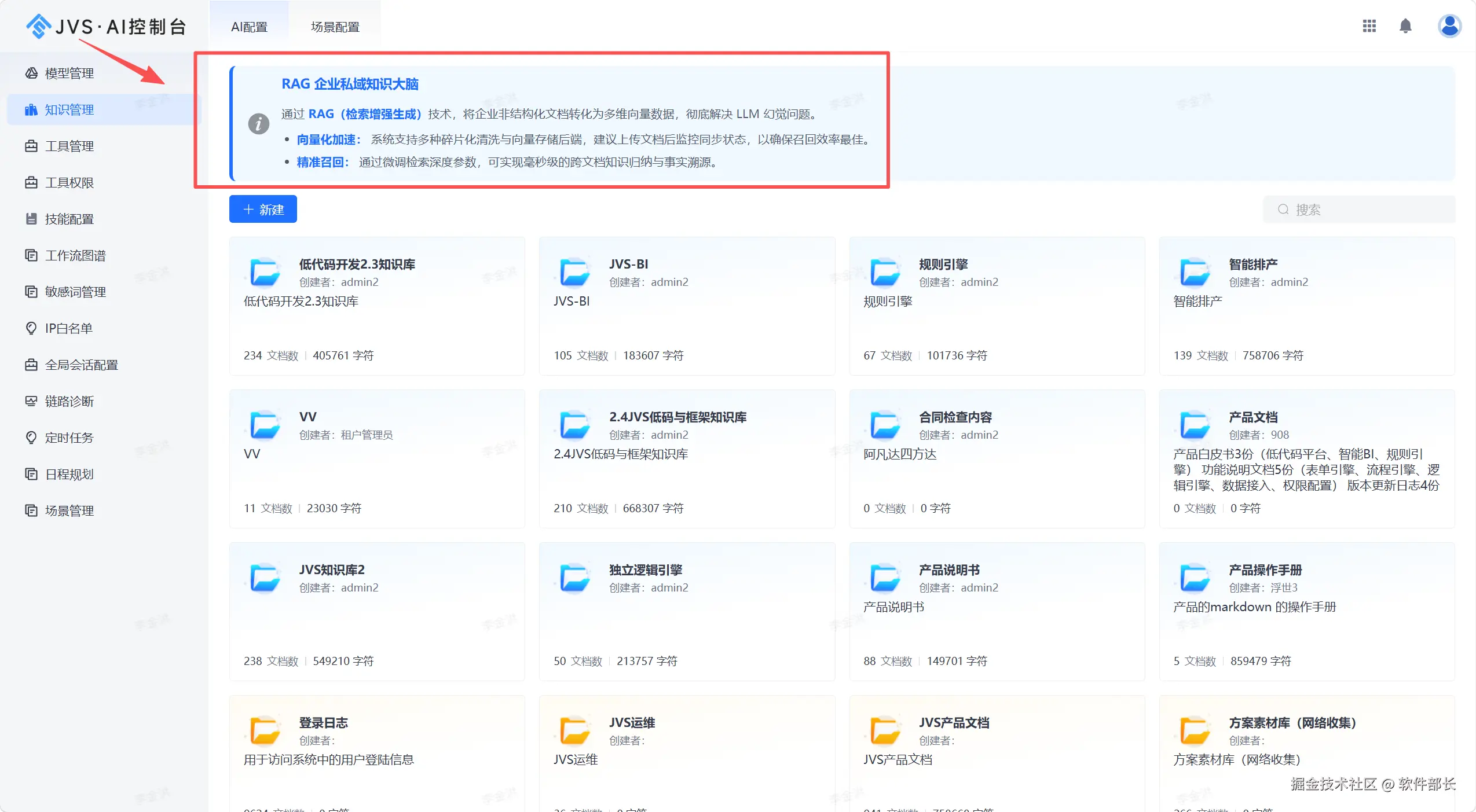Click the 链路诊断 sidebar icon

pyautogui.click(x=31, y=402)
